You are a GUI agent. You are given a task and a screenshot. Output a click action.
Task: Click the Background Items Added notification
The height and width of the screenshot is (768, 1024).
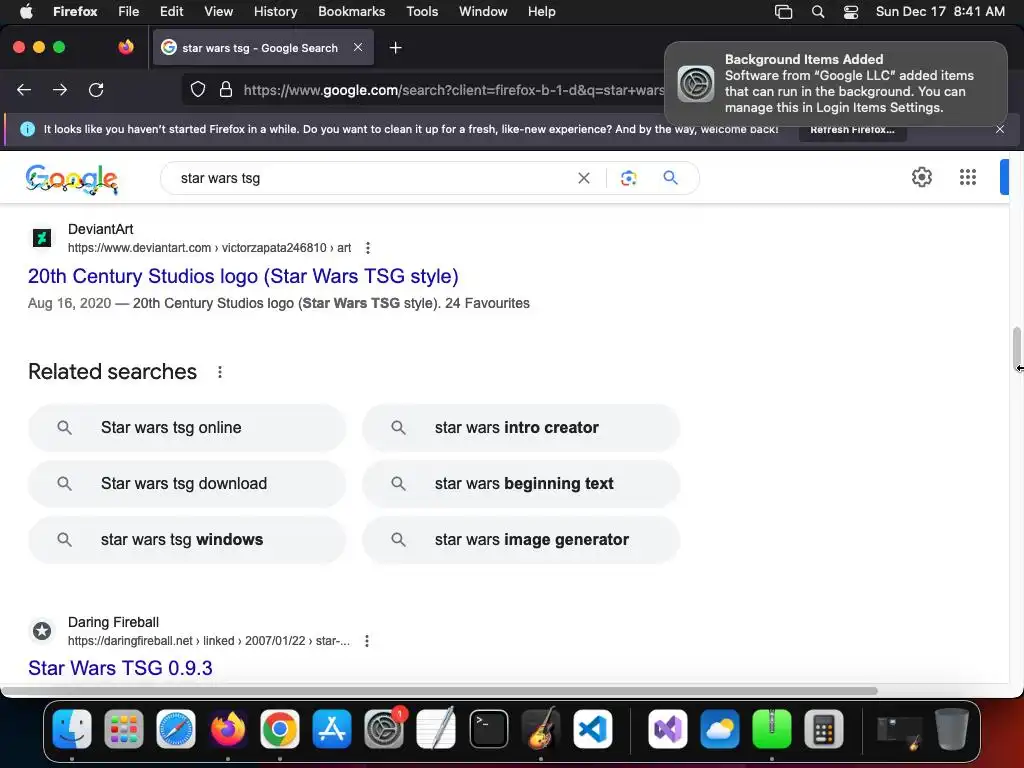[835, 84]
